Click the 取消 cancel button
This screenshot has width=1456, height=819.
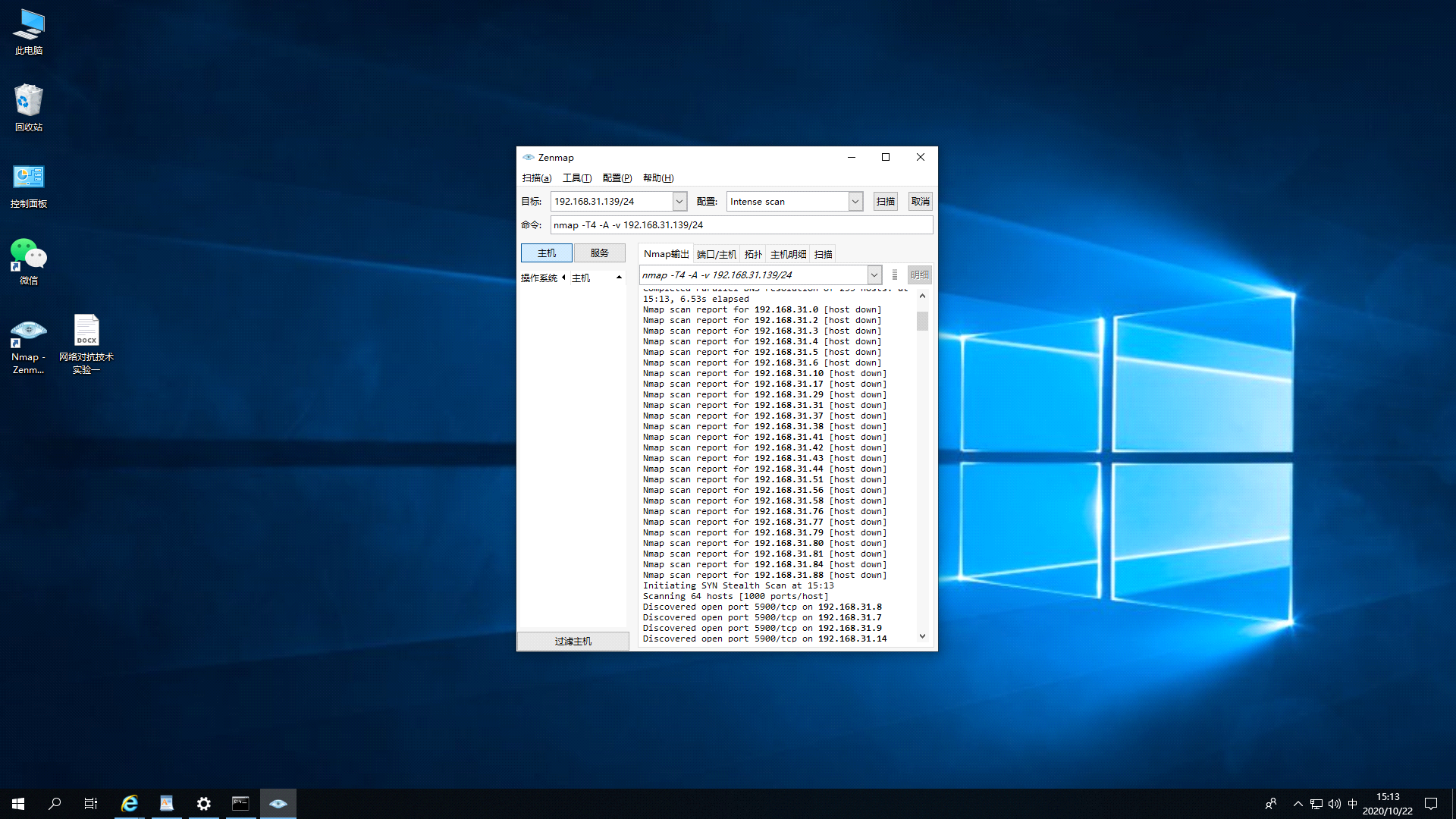920,202
